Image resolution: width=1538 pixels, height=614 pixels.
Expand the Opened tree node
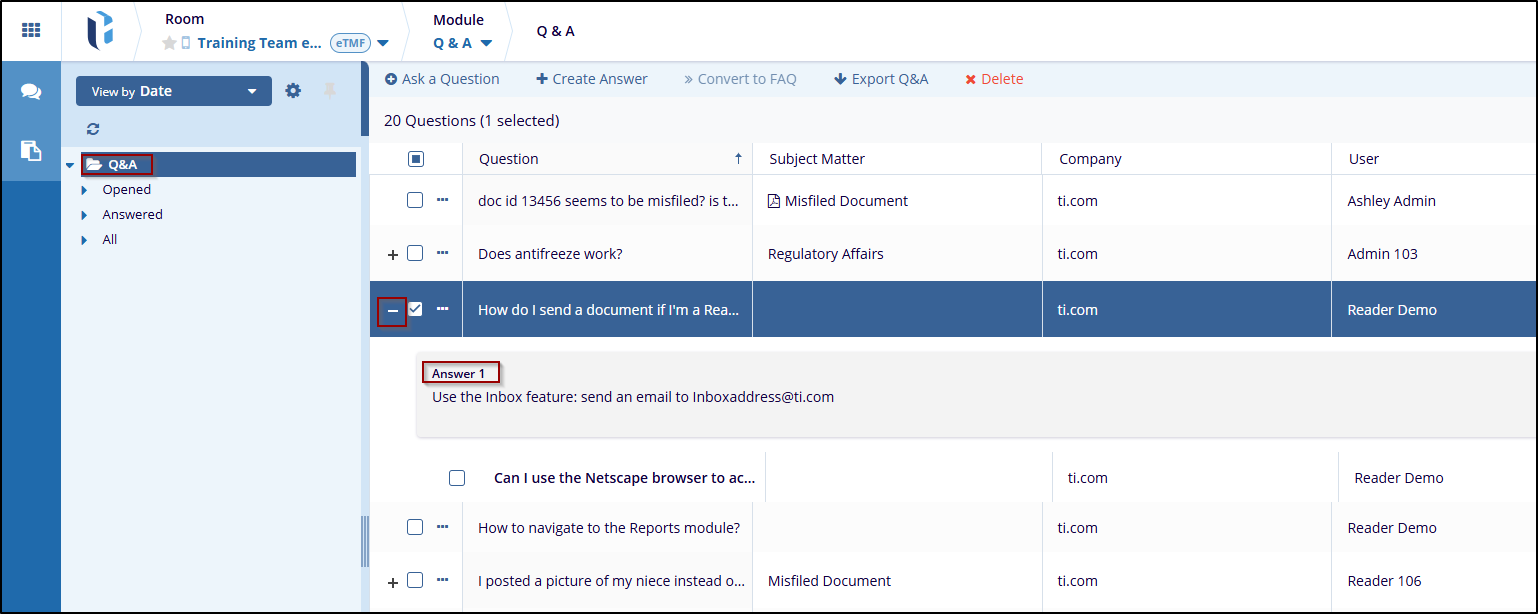[84, 190]
